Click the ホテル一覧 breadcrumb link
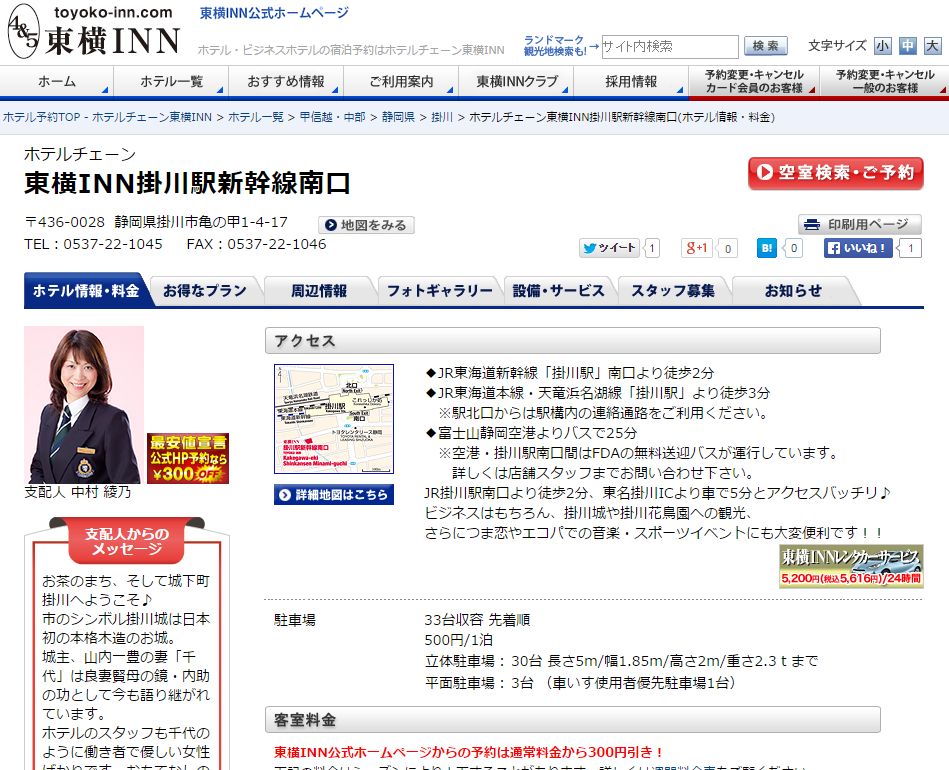 click(x=255, y=117)
